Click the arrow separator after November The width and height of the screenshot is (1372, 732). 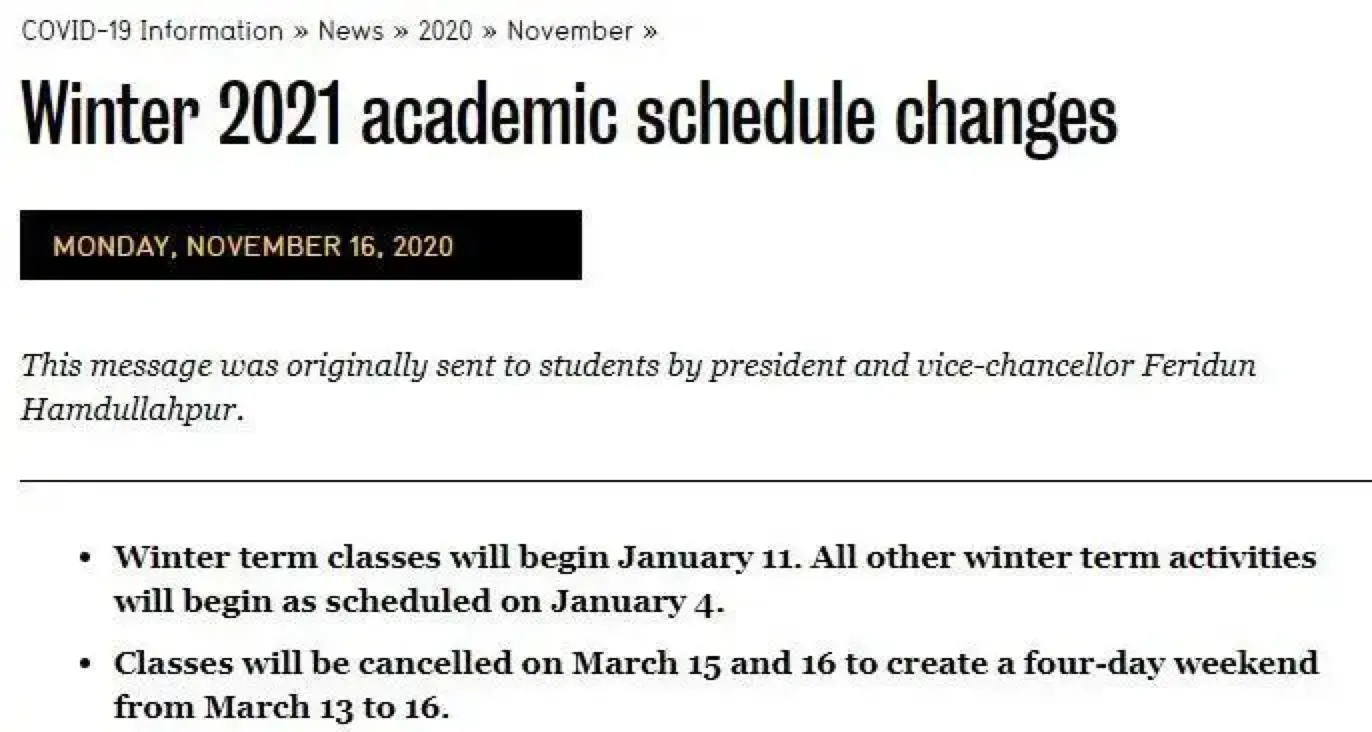click(x=650, y=32)
